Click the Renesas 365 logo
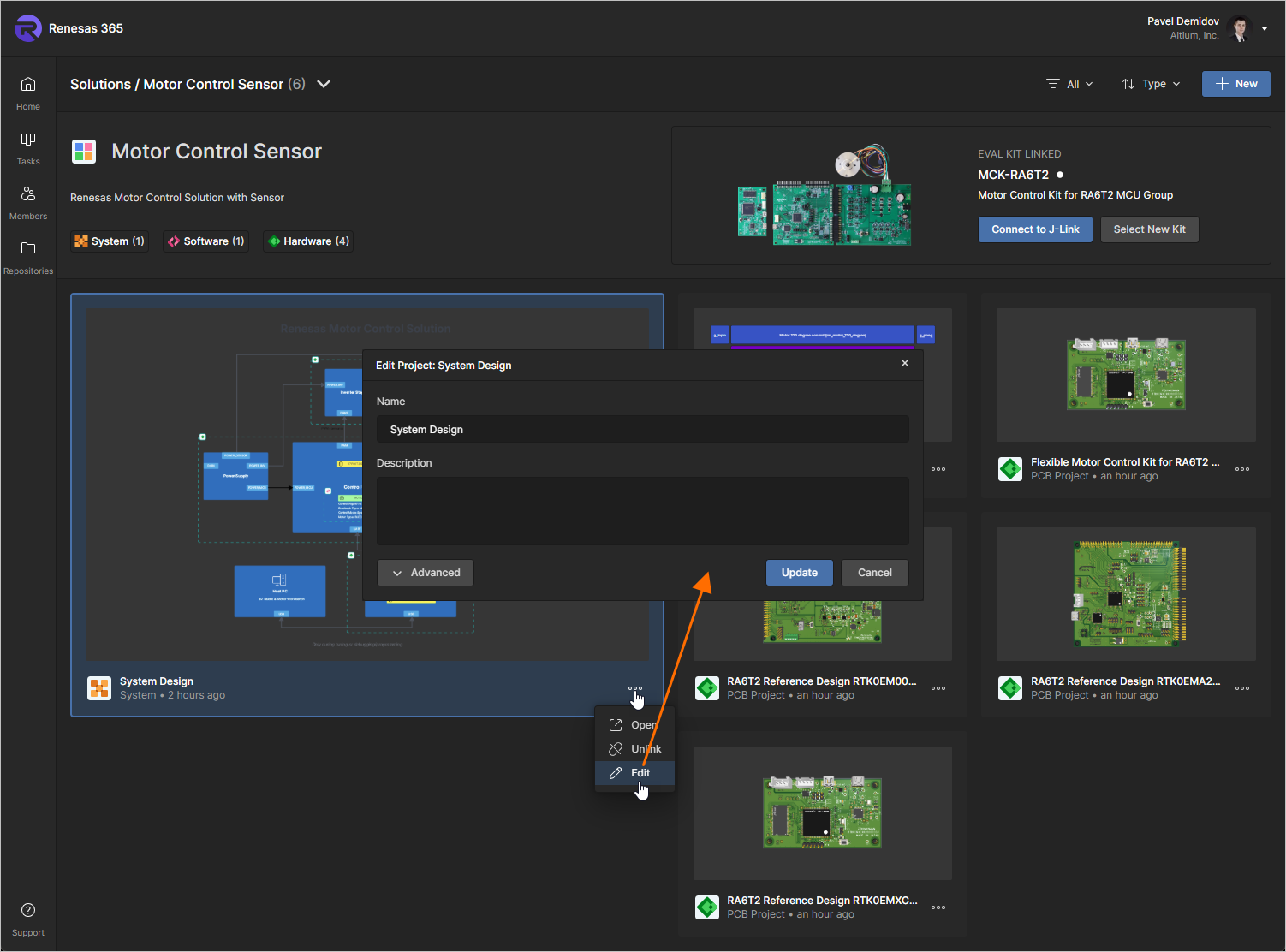The width and height of the screenshot is (1286, 952). [x=28, y=28]
